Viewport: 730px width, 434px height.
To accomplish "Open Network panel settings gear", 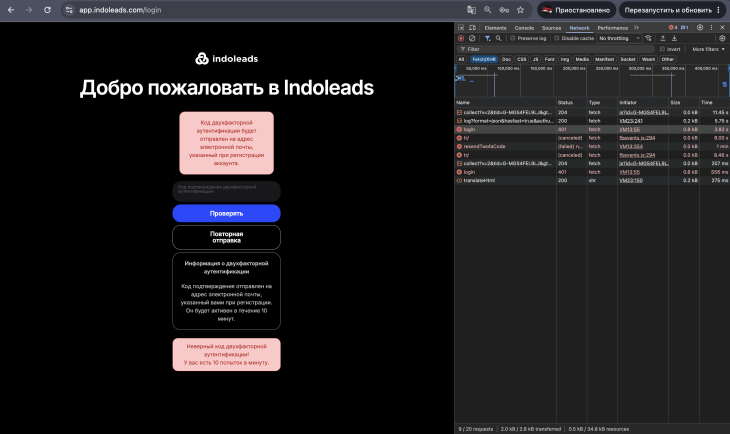I will (x=722, y=38).
